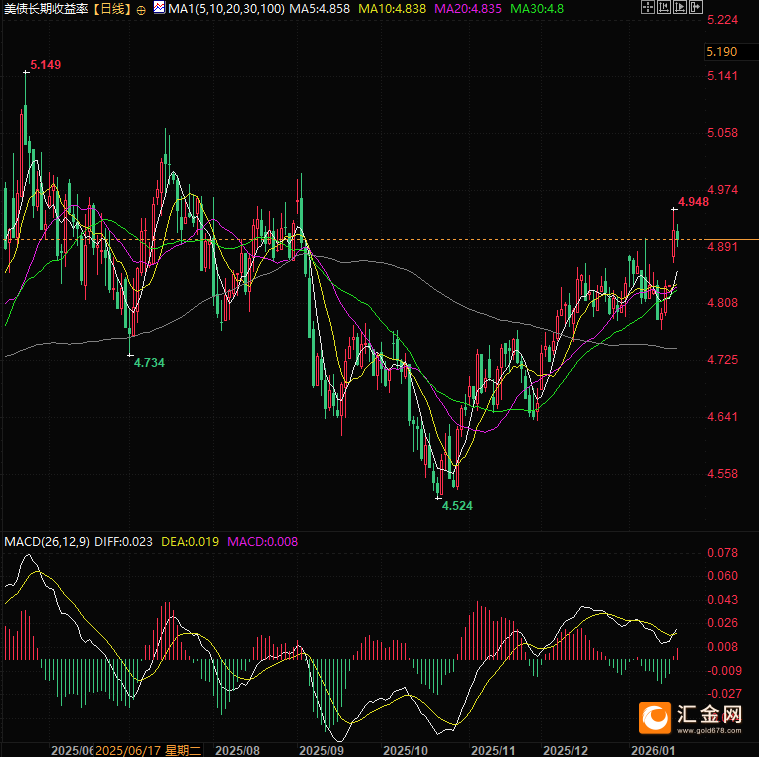Click the 4.948 recent high marker

tap(693, 202)
